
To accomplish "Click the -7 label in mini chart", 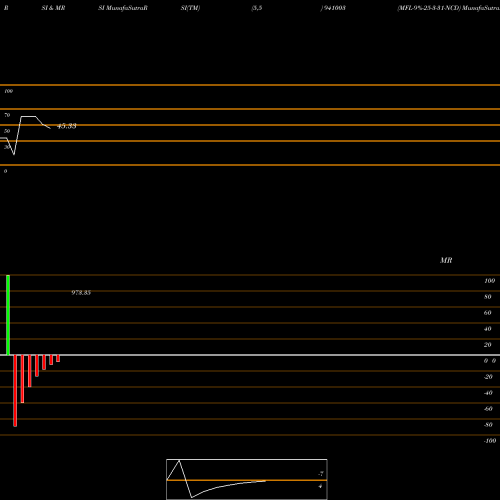I will click(321, 473).
